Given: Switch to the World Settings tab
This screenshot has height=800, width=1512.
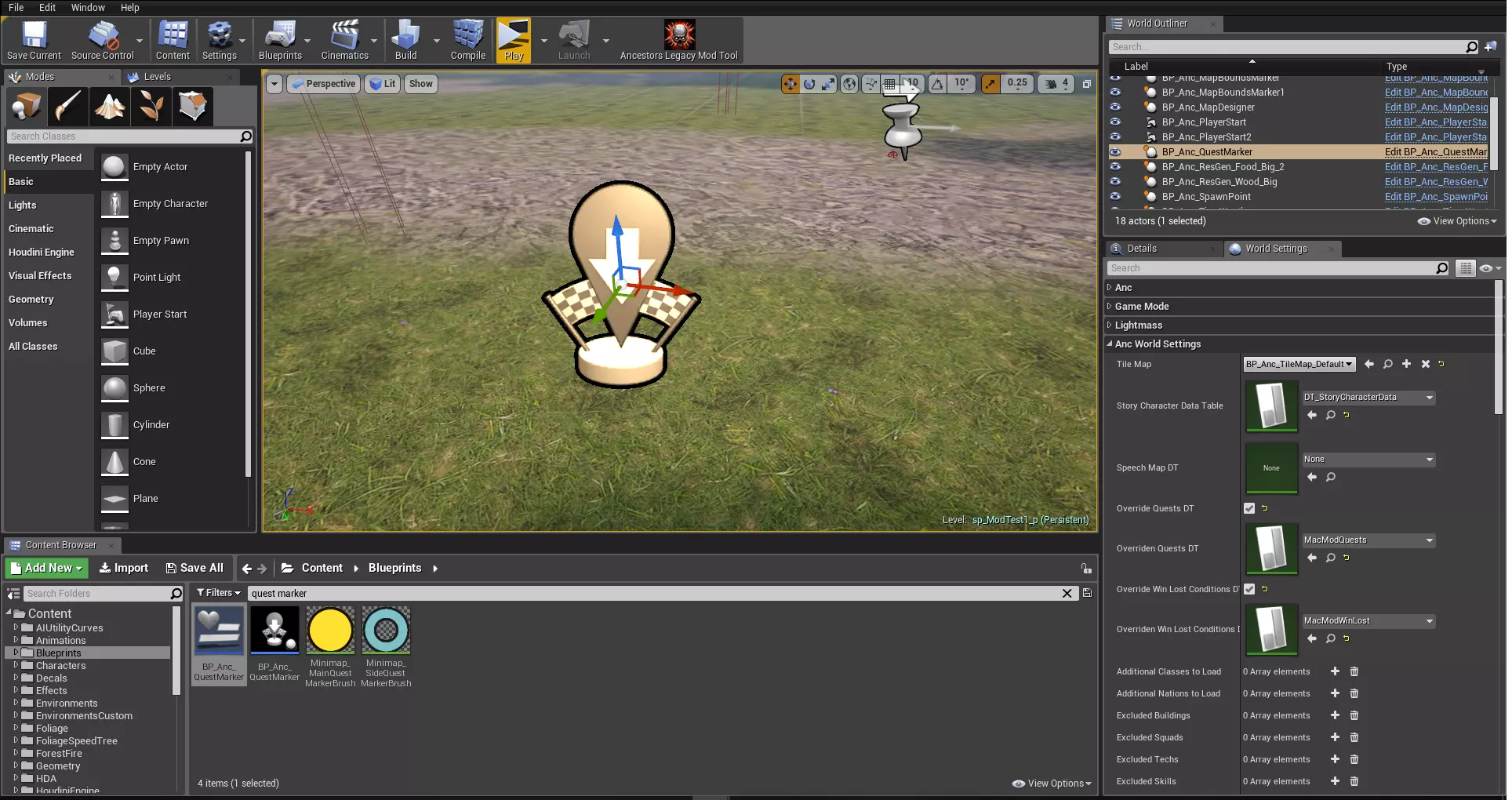Looking at the screenshot, I should tap(1276, 249).
